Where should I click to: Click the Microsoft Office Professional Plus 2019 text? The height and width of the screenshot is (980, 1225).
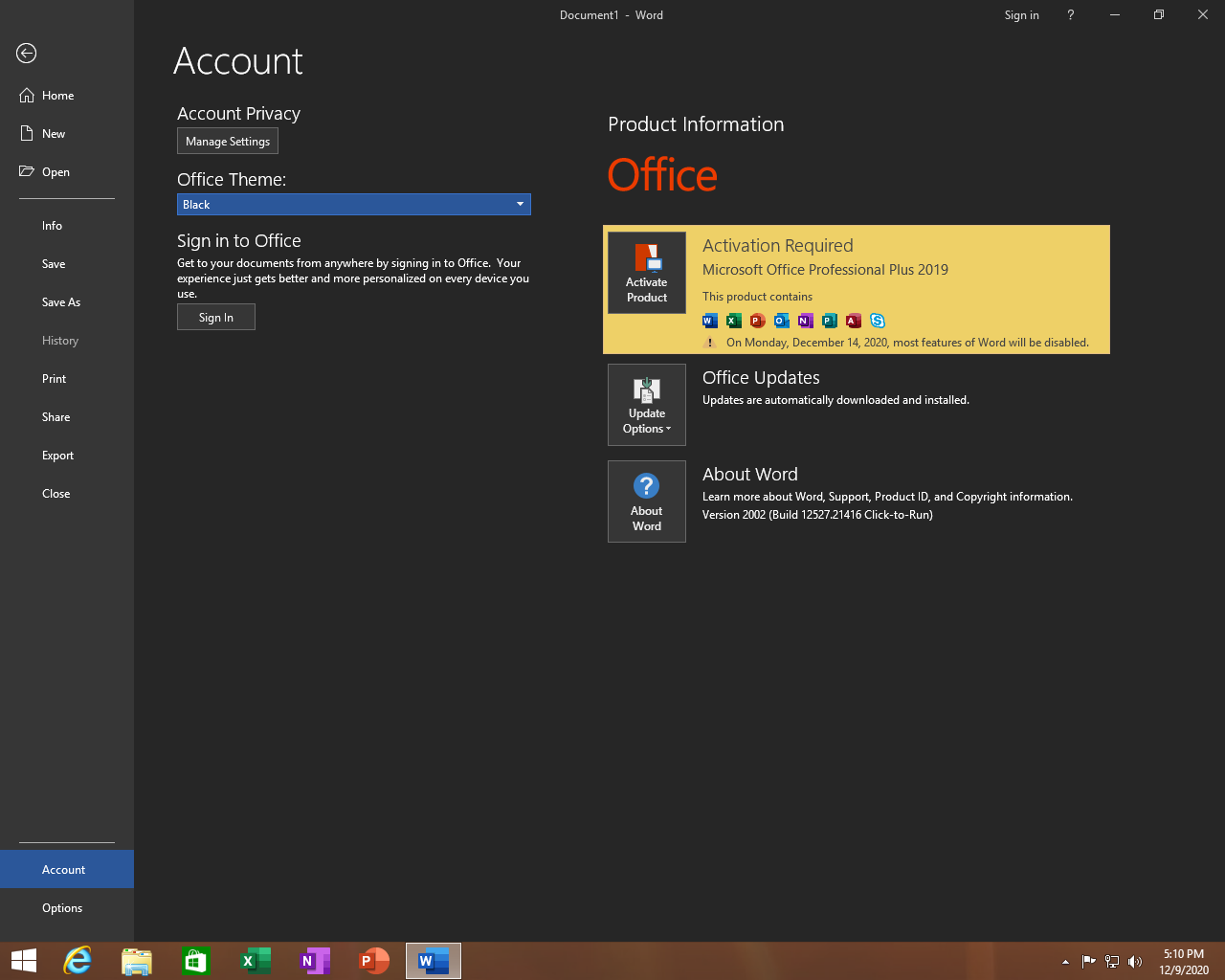pos(825,270)
